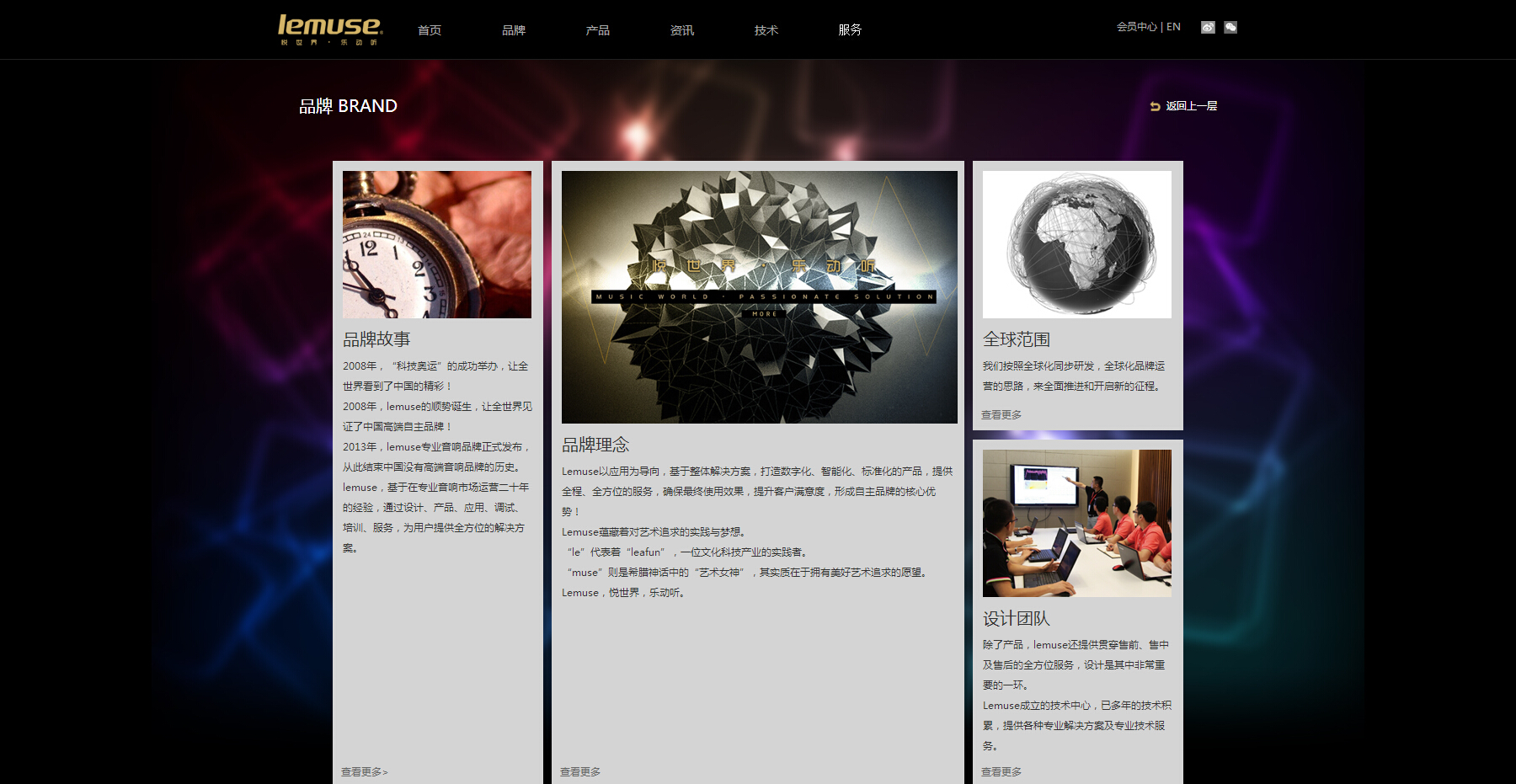Viewport: 1516px width, 784px height.
Task: Open the 会员中心 link
Action: coord(1137,27)
